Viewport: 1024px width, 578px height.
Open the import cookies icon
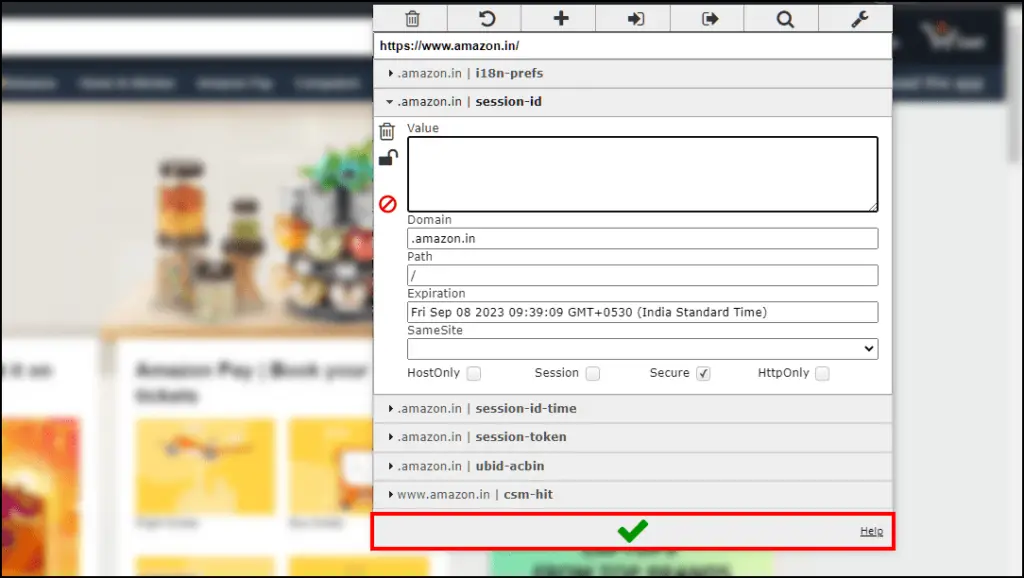click(x=635, y=19)
